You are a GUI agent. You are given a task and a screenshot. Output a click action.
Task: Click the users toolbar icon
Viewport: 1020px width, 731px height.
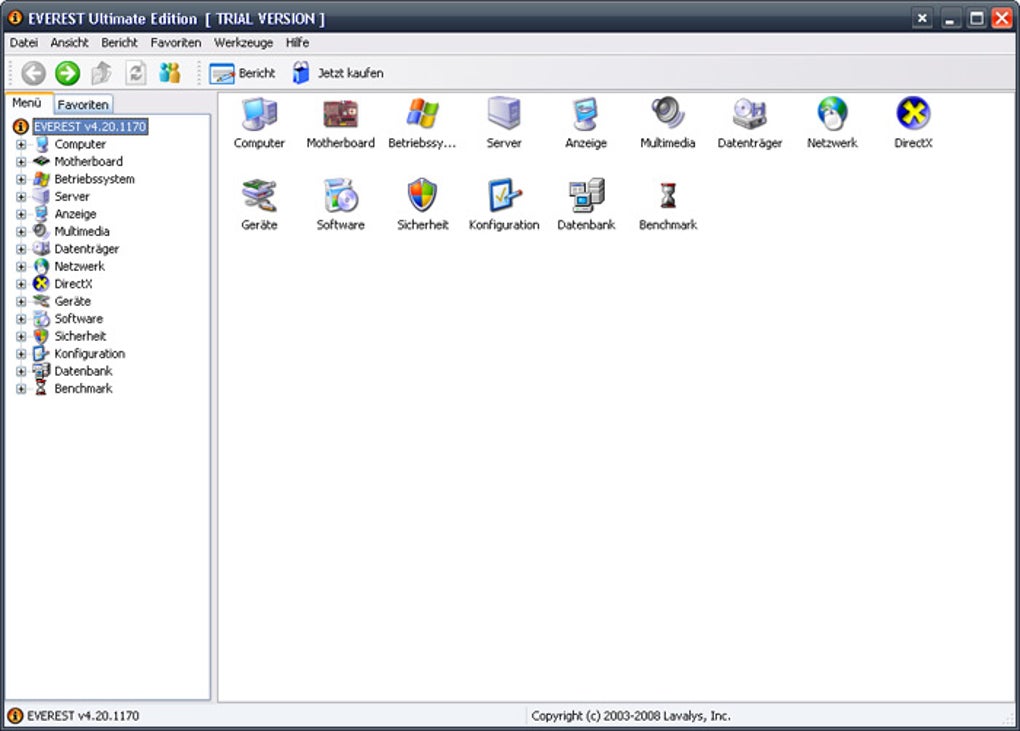[170, 73]
